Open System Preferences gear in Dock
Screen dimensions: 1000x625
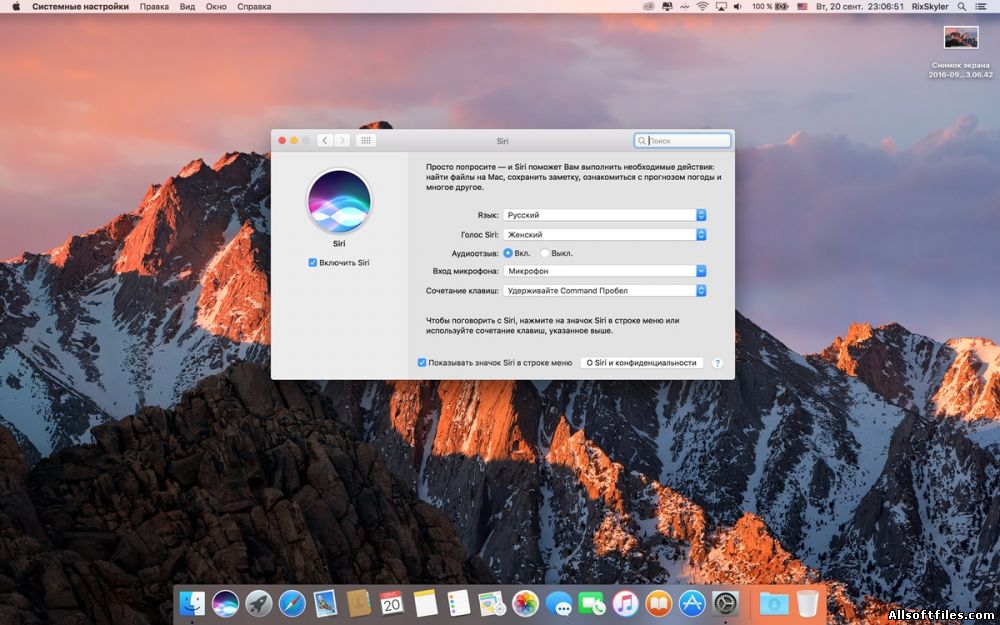pyautogui.click(x=726, y=603)
